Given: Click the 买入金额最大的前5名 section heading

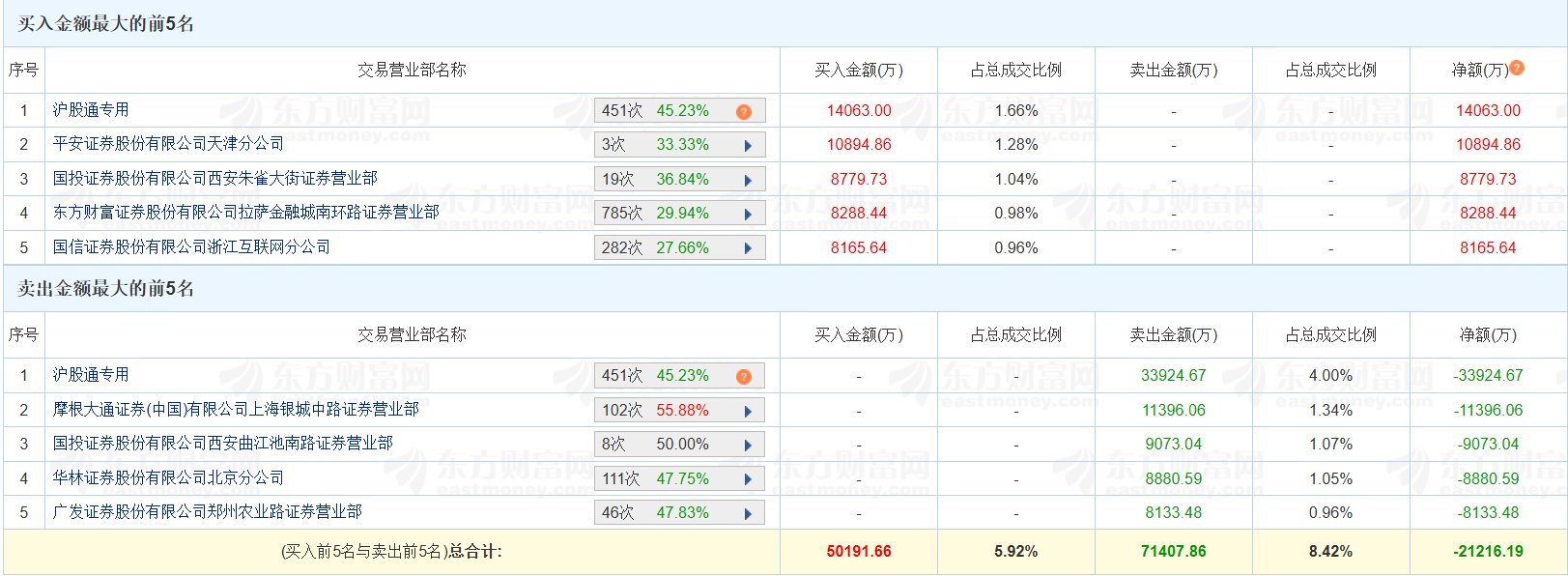Looking at the screenshot, I should coord(106,24).
